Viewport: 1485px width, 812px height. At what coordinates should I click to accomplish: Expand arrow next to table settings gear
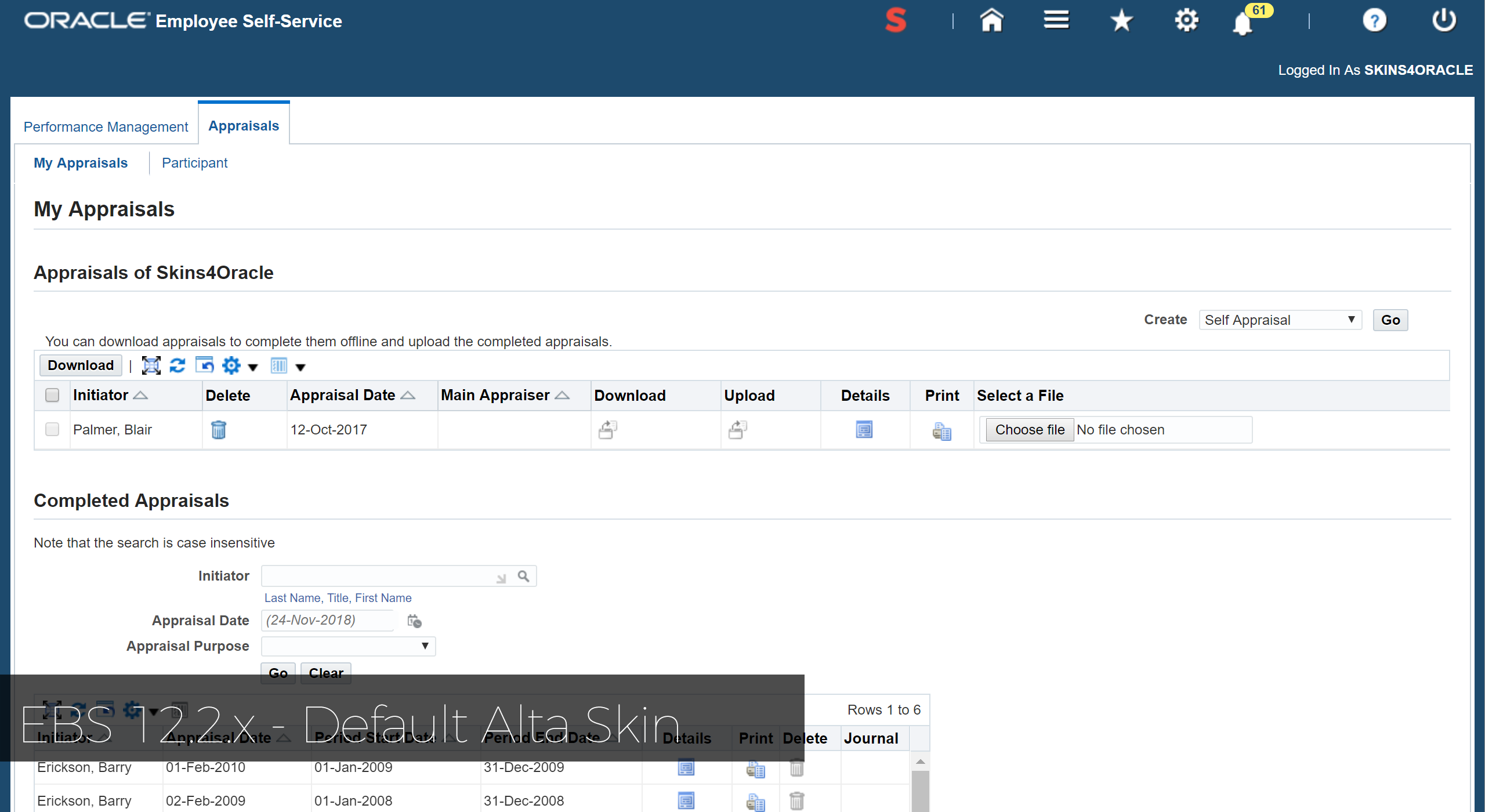[x=253, y=367]
